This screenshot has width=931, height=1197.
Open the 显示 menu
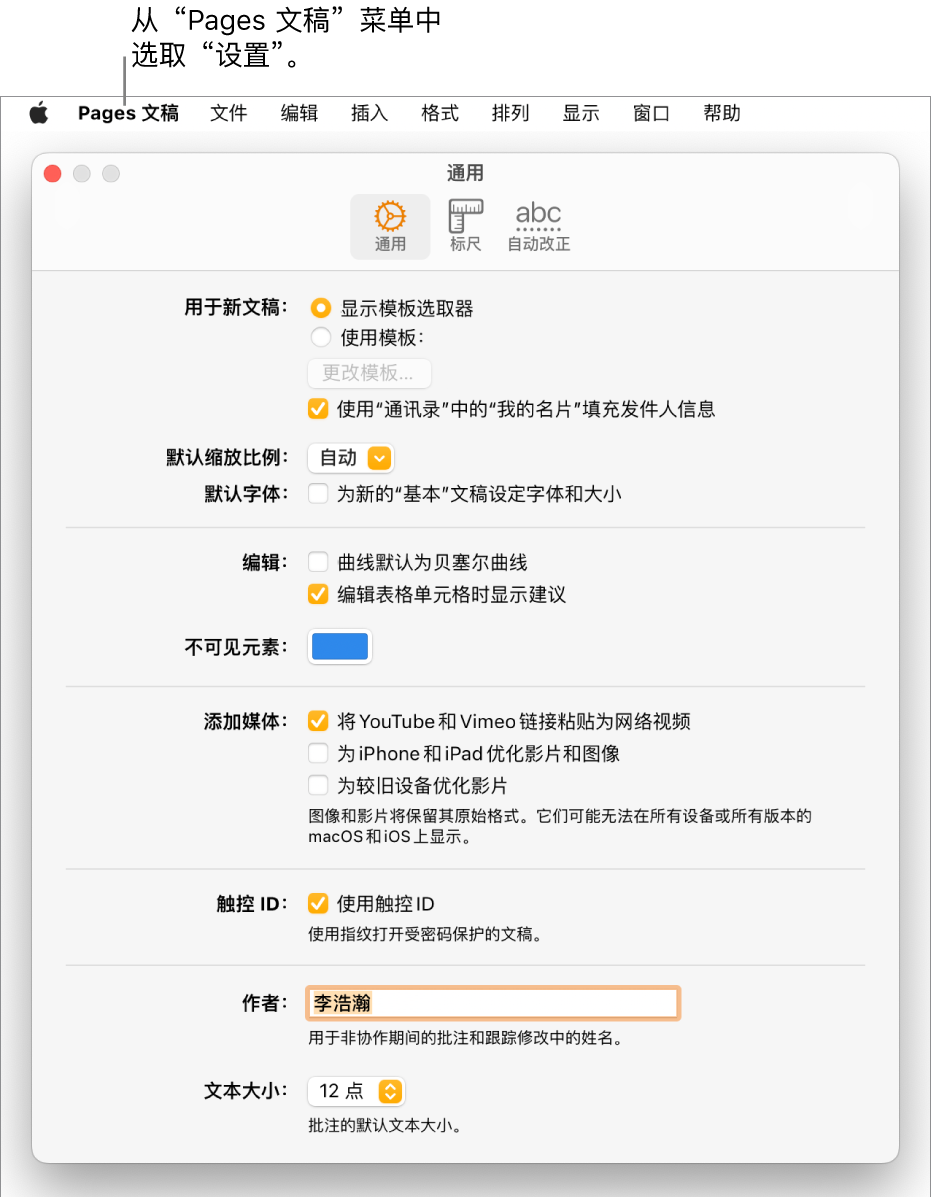(x=581, y=113)
